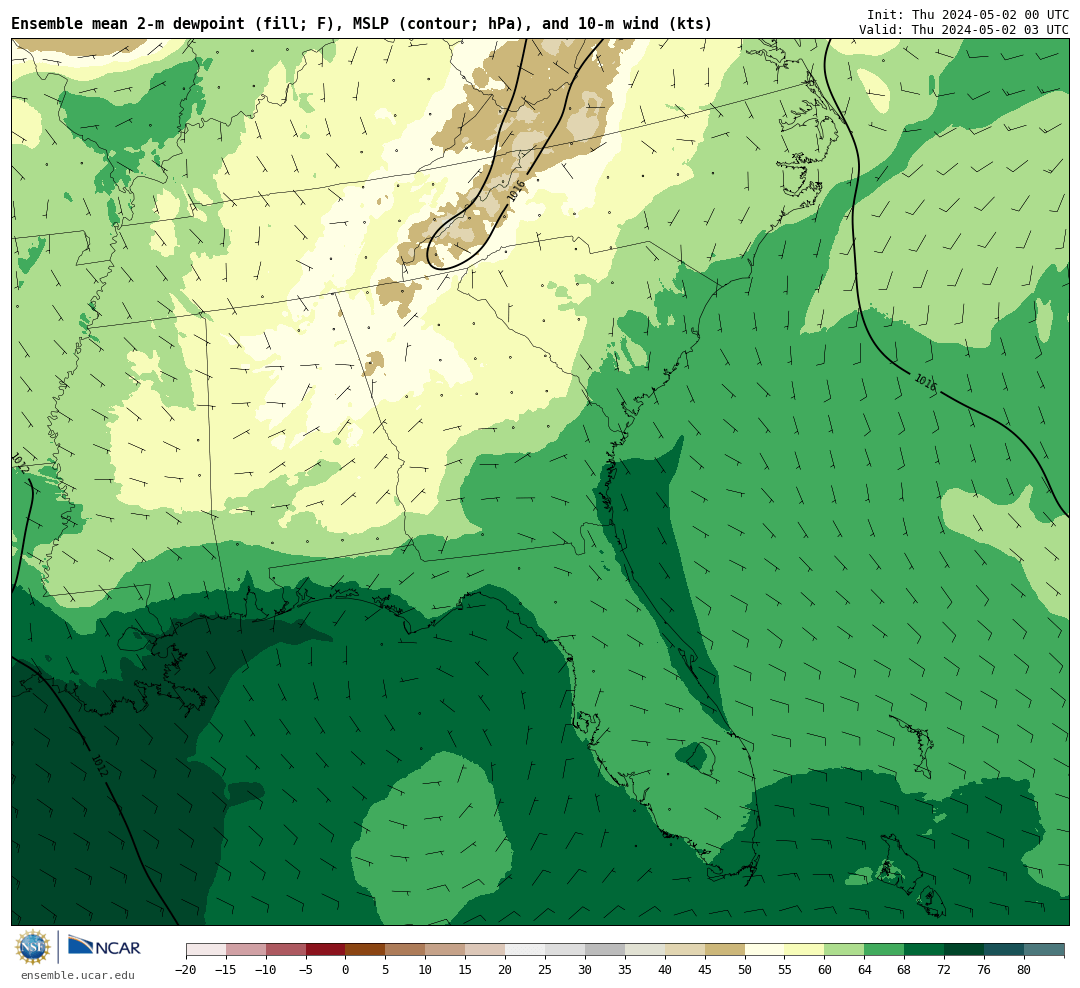Click colorbar swatch between 45 and 50

tap(725, 950)
